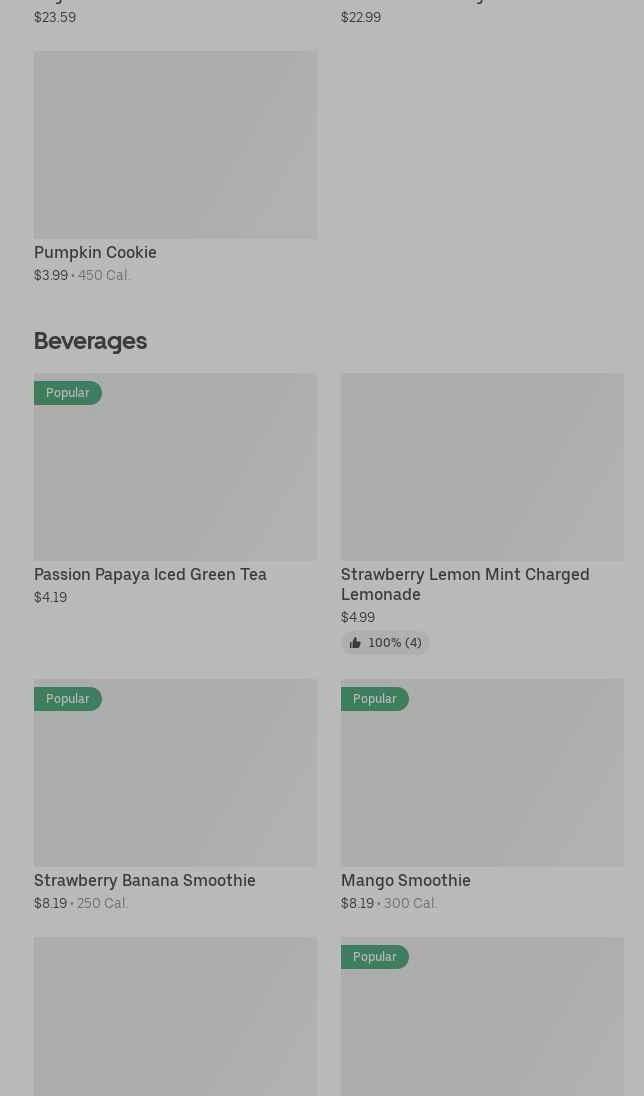Click the Beverages section heading
Screen dimensions: 644x1096
tap(90, 341)
